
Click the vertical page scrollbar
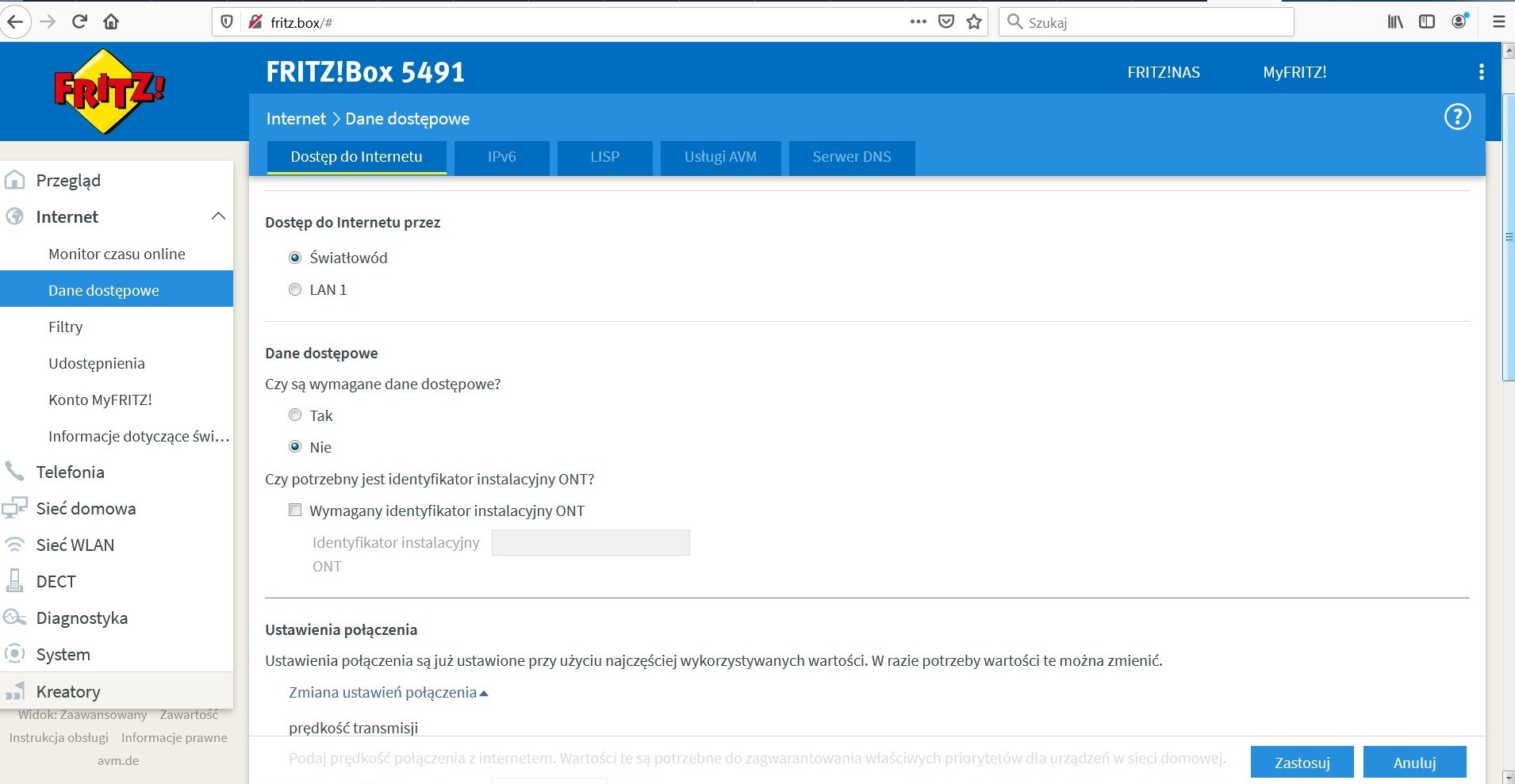tap(1508, 238)
